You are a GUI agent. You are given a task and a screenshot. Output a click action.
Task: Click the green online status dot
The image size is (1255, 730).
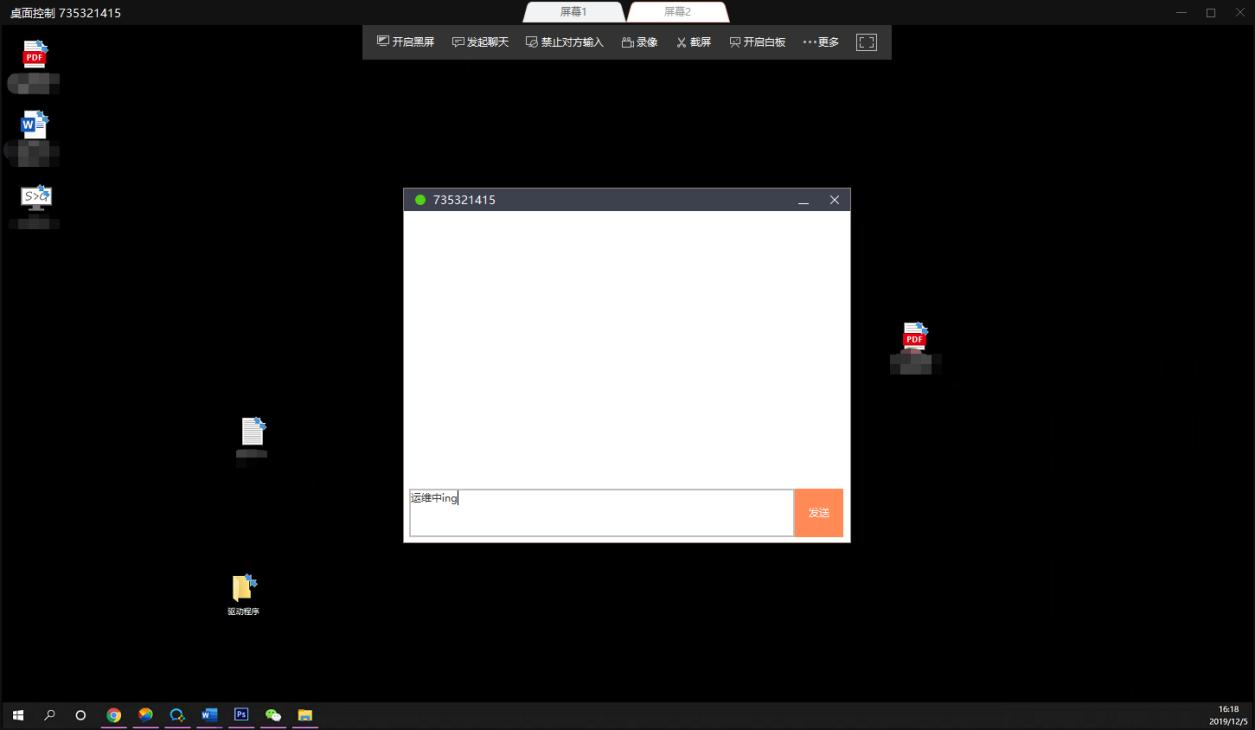(x=420, y=200)
